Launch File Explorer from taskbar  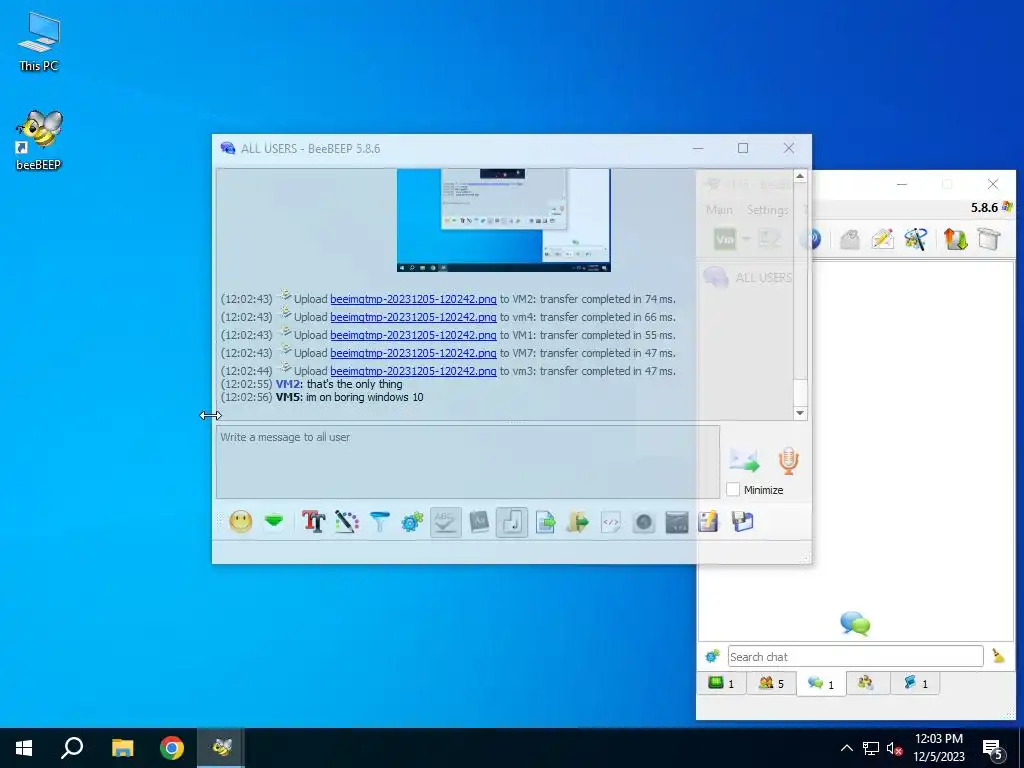click(122, 748)
